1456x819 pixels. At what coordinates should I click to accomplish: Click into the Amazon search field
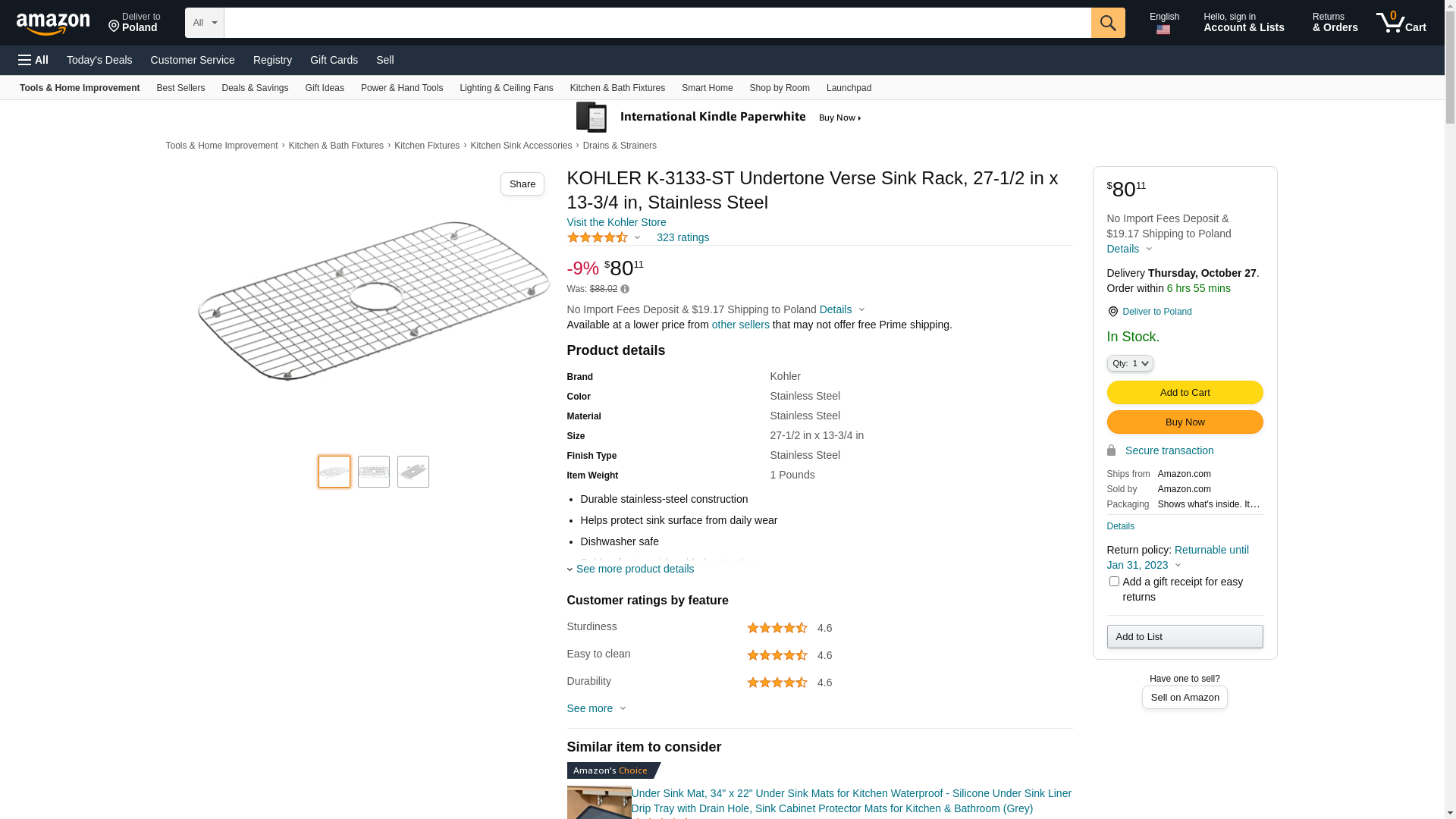(657, 23)
